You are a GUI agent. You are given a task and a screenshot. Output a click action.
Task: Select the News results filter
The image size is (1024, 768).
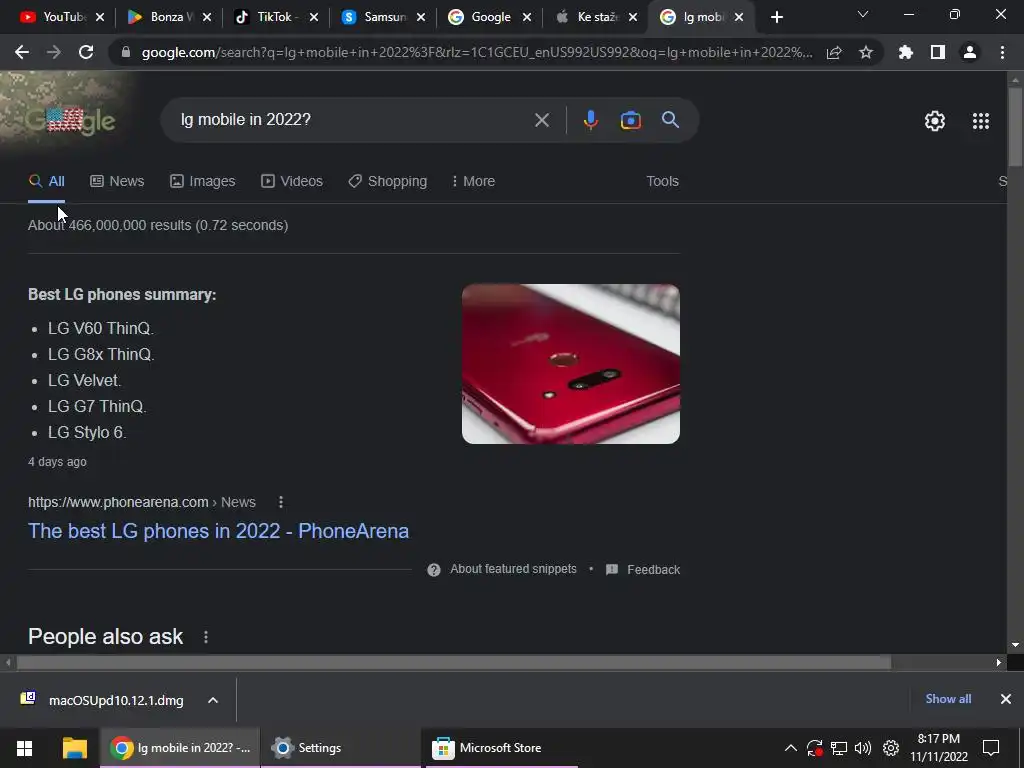pos(117,182)
